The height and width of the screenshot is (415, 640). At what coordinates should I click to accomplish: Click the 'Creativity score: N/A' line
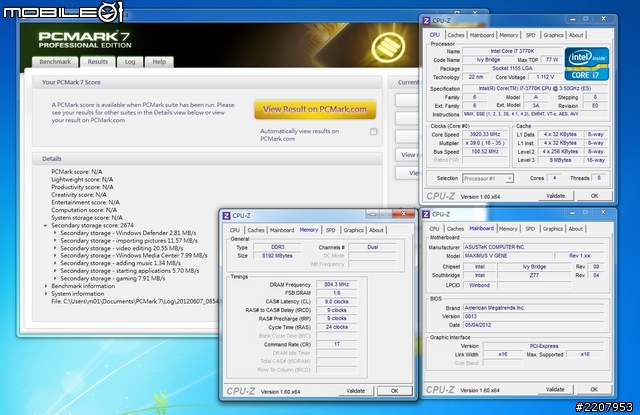[x=79, y=195]
